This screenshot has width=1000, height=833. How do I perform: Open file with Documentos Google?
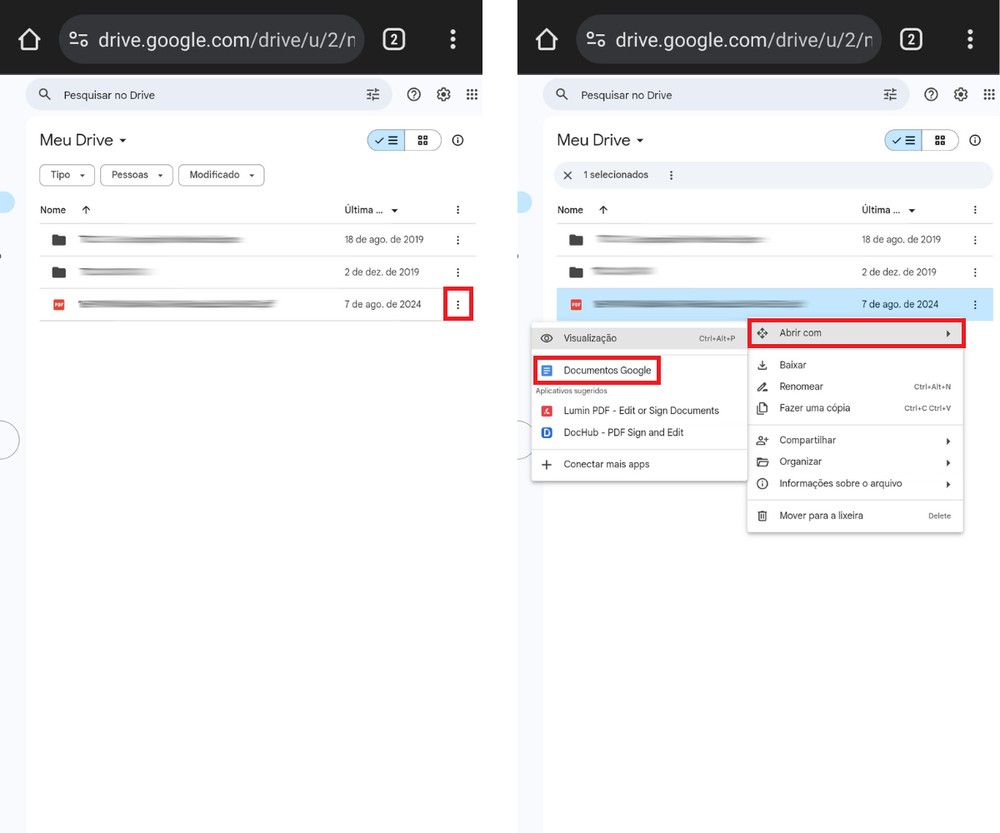(x=606, y=370)
